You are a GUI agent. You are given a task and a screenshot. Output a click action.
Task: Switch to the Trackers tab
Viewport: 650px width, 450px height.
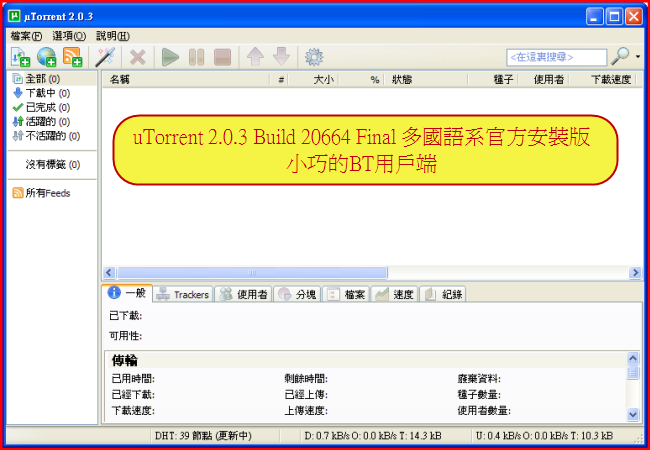[182, 294]
